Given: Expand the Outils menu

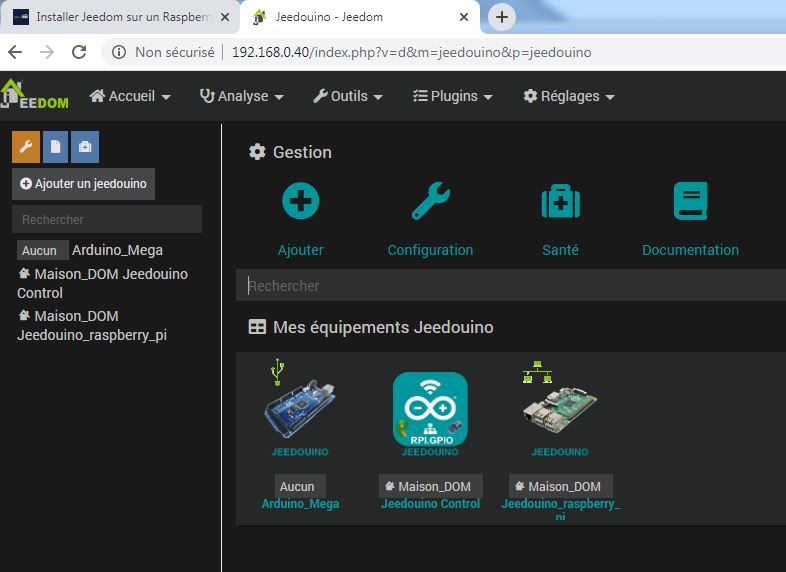Looking at the screenshot, I should coord(348,96).
